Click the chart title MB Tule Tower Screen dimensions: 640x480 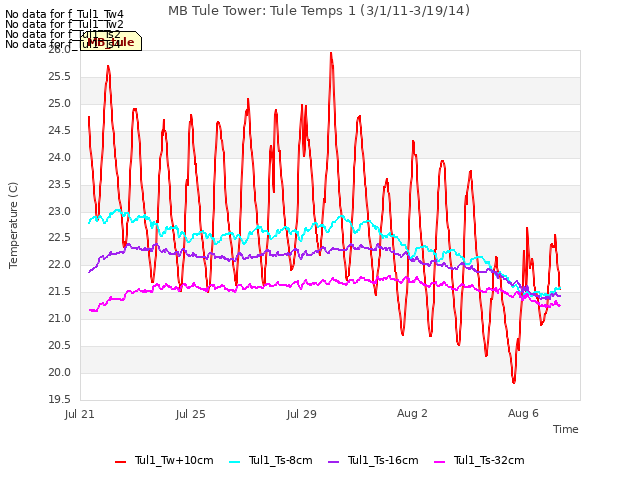319,11
